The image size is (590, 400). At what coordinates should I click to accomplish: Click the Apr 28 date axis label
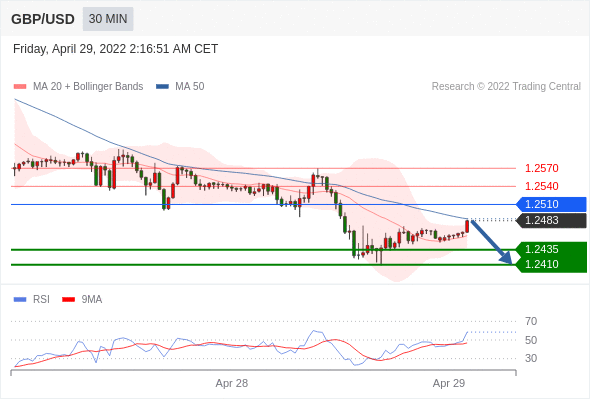click(x=232, y=383)
